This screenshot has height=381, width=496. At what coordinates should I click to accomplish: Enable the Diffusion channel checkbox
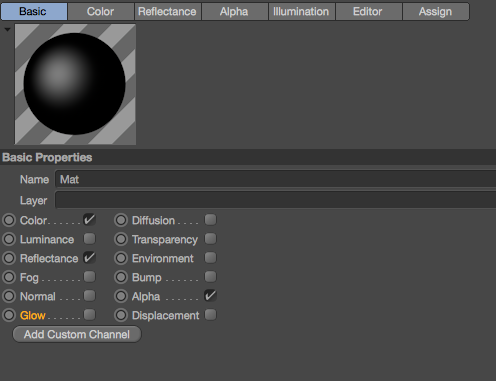pos(210,220)
